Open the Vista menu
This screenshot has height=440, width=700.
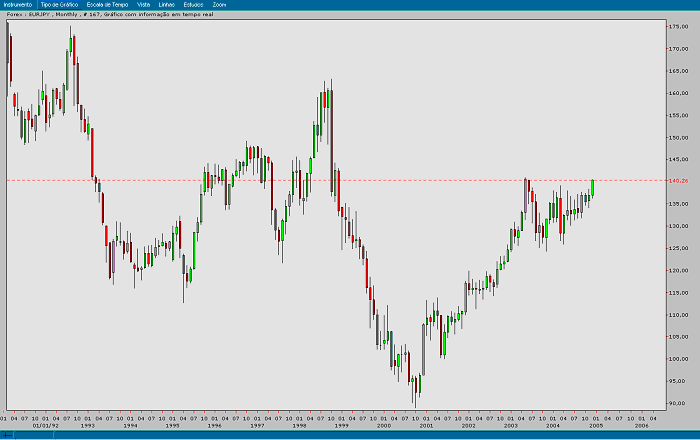click(143, 4)
